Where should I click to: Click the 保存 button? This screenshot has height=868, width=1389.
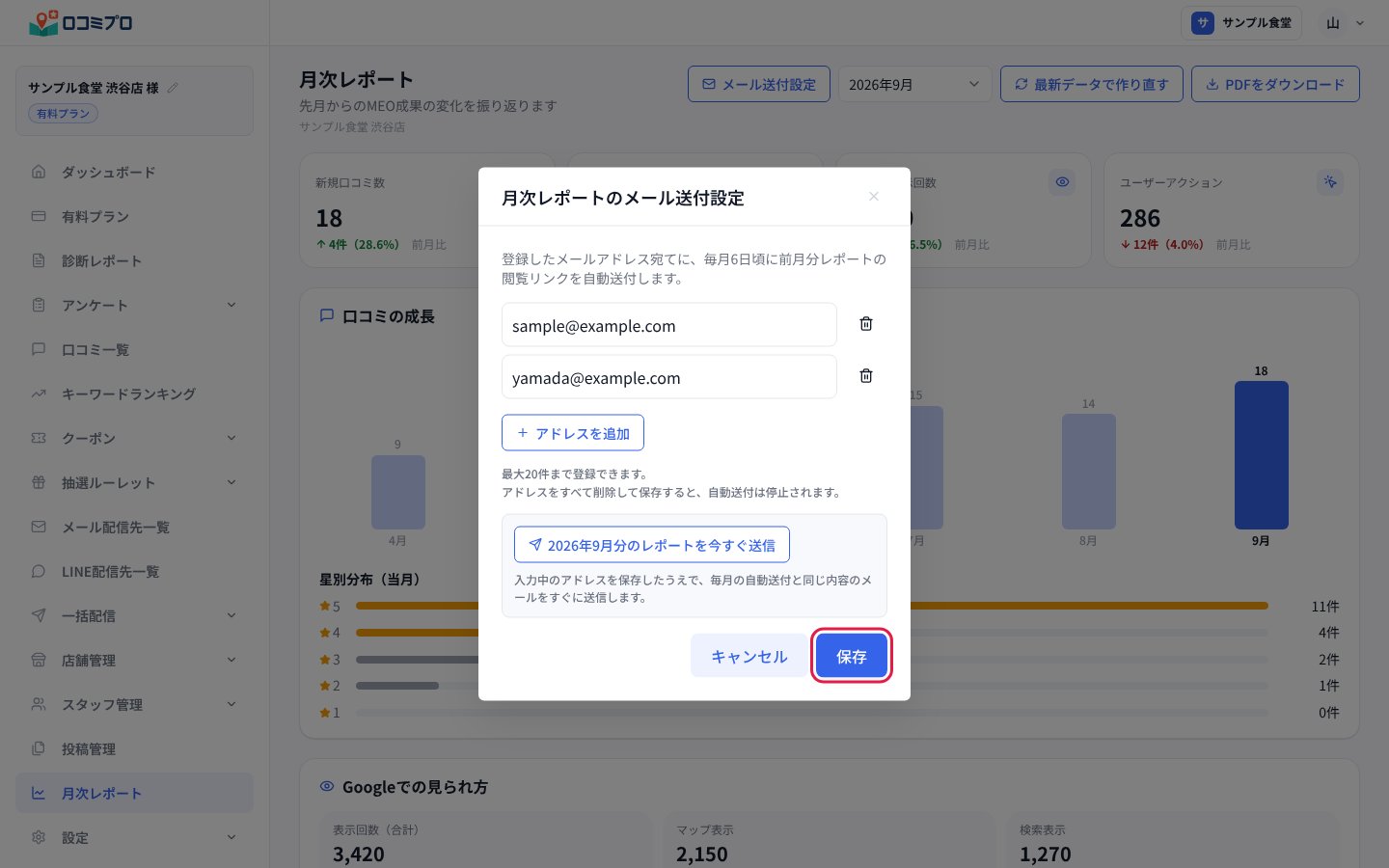pyautogui.click(x=851, y=656)
